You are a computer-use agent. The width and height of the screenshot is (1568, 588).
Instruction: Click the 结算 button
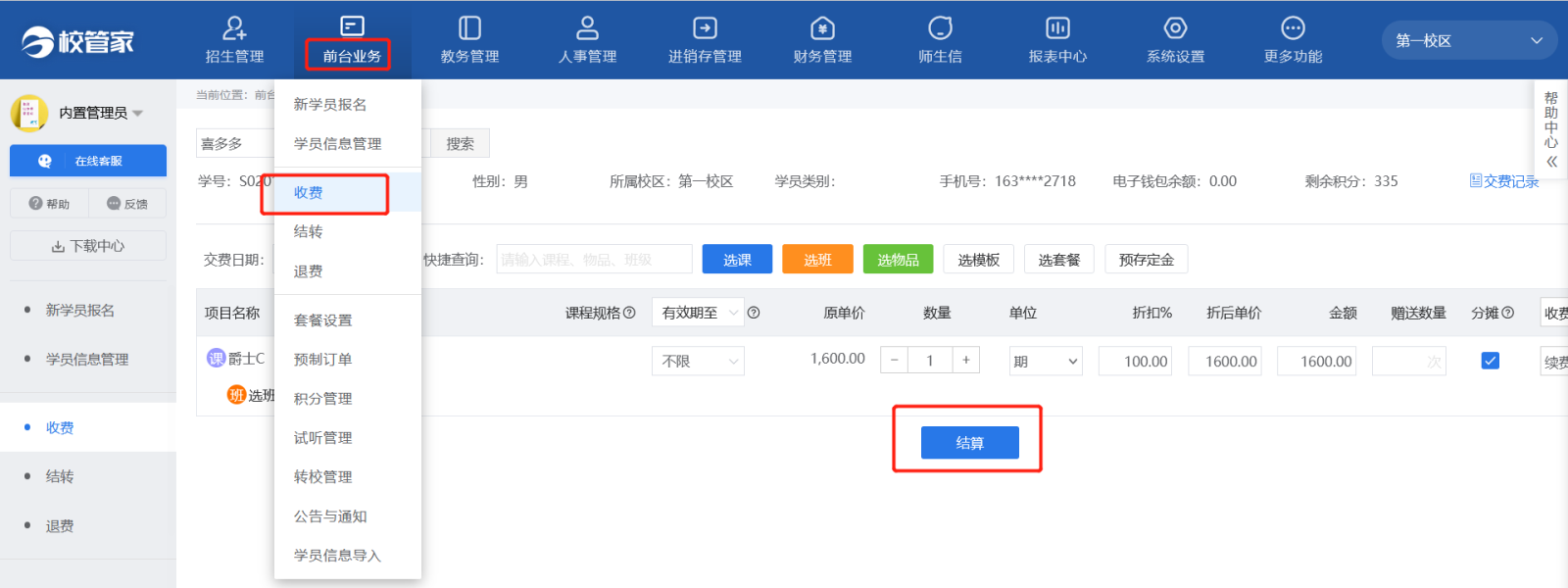[x=969, y=443]
